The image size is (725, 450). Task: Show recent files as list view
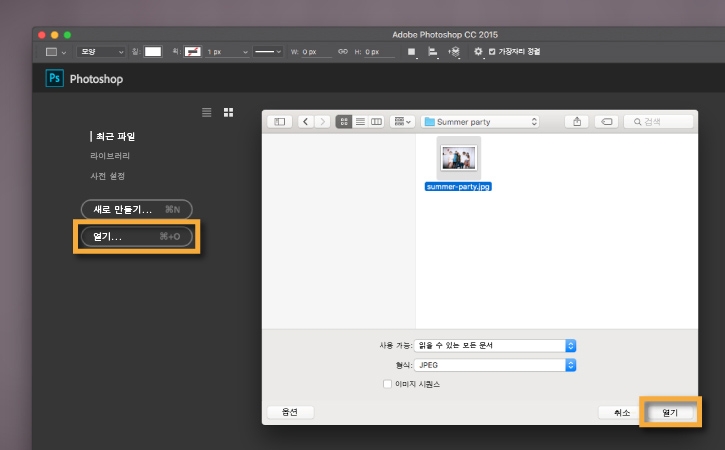click(208, 112)
